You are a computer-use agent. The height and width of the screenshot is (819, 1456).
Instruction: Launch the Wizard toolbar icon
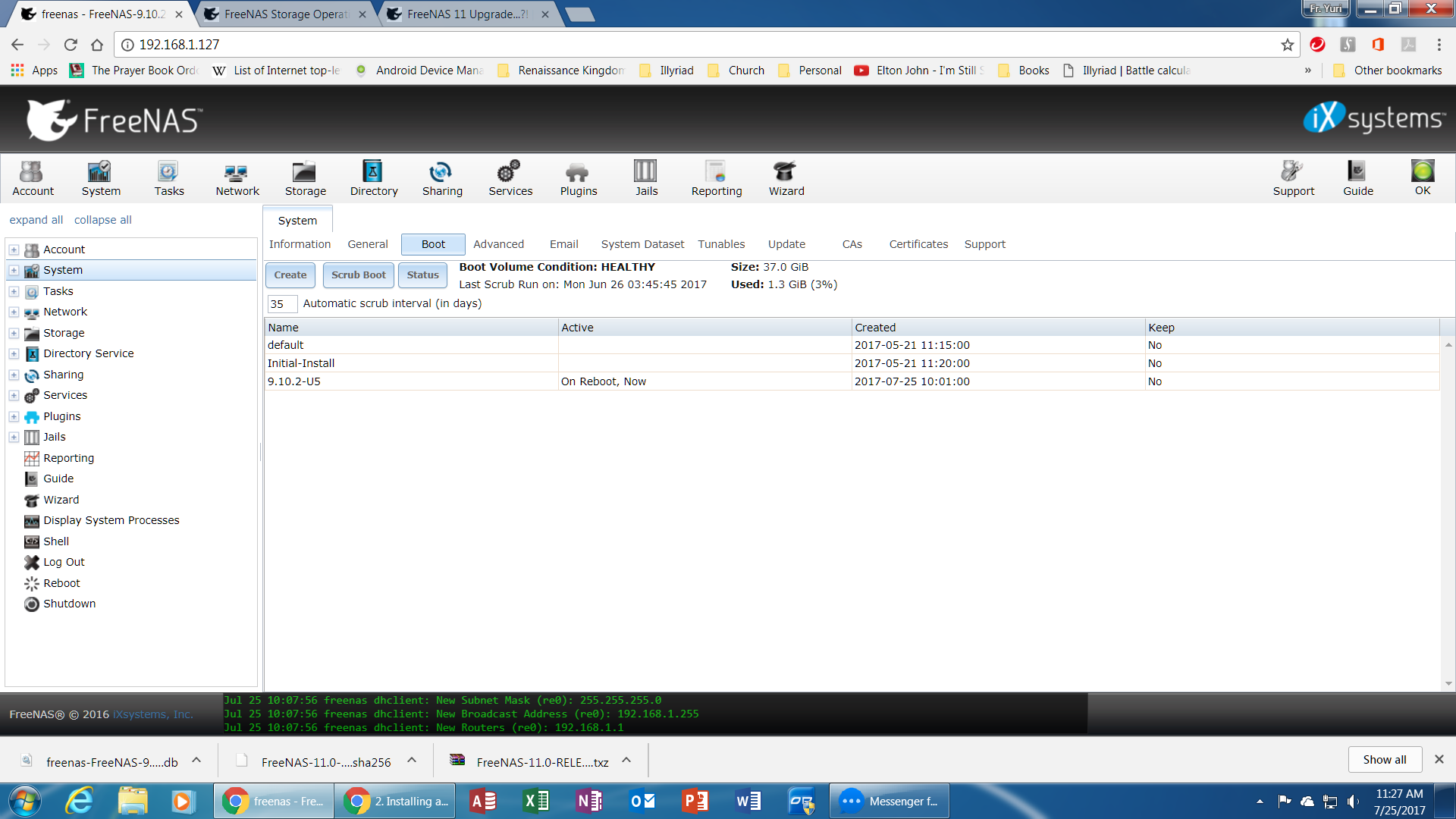(x=786, y=178)
